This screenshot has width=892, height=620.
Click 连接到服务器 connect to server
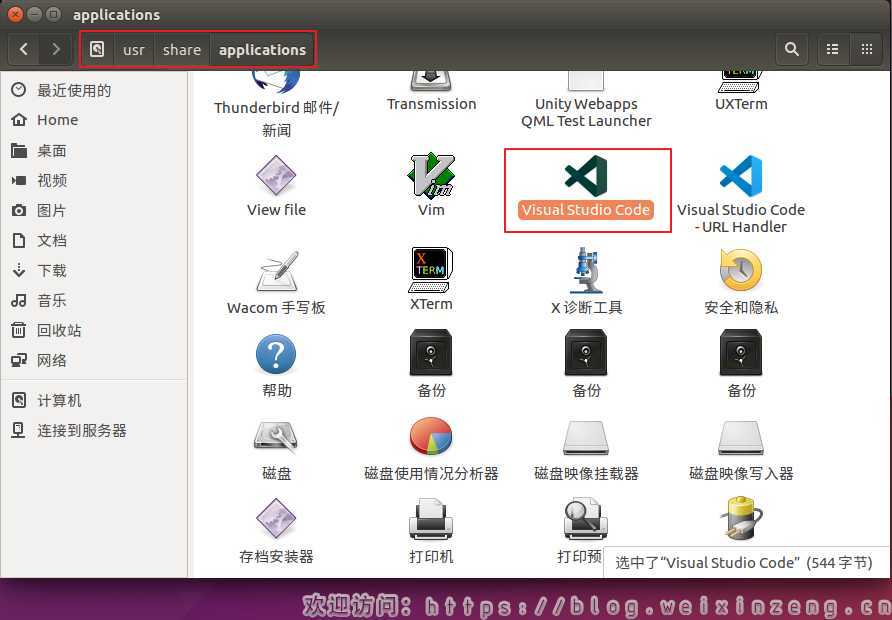tap(94, 431)
